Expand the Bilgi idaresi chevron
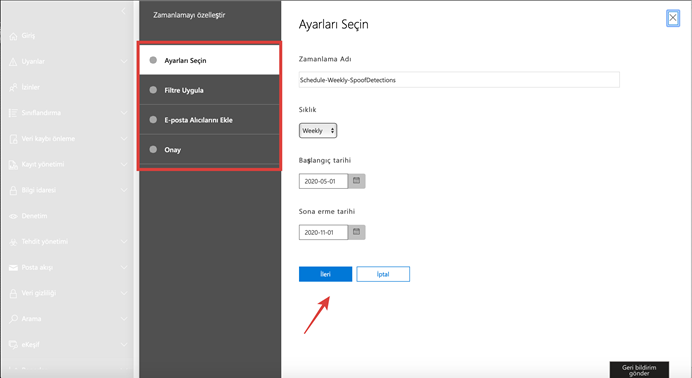Image resolution: width=692 pixels, height=378 pixels. [124, 190]
